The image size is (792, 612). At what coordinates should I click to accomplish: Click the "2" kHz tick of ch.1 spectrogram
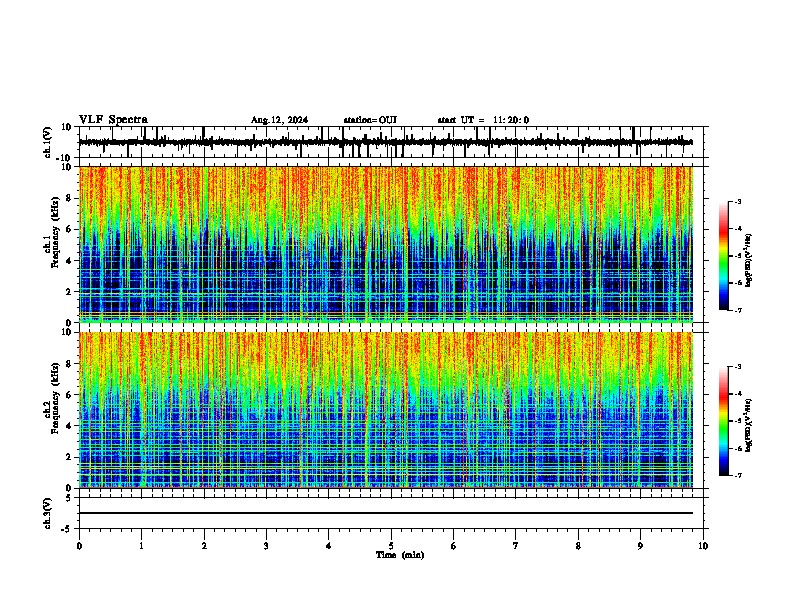tap(70, 292)
